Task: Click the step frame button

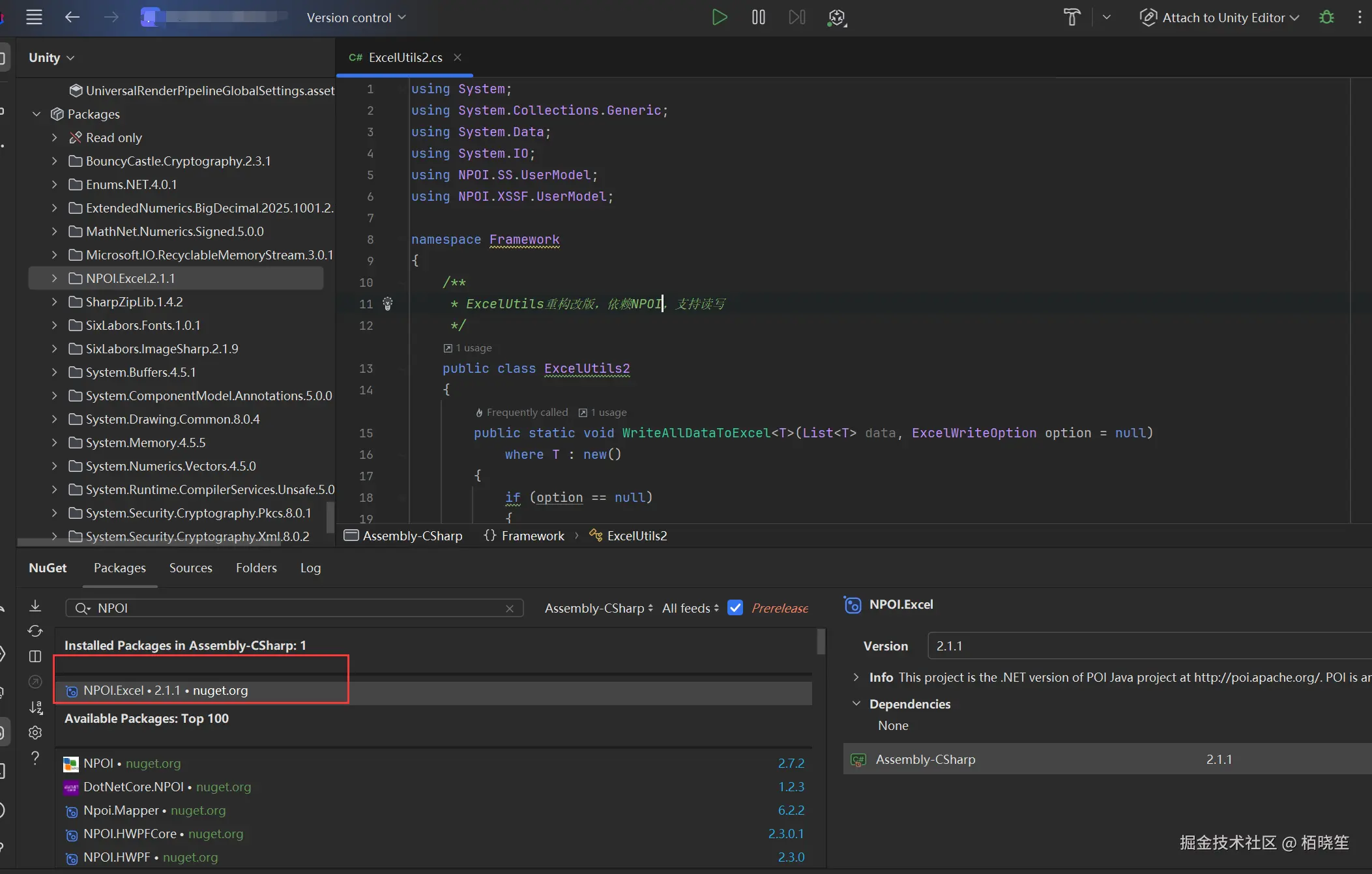Action: 797,18
